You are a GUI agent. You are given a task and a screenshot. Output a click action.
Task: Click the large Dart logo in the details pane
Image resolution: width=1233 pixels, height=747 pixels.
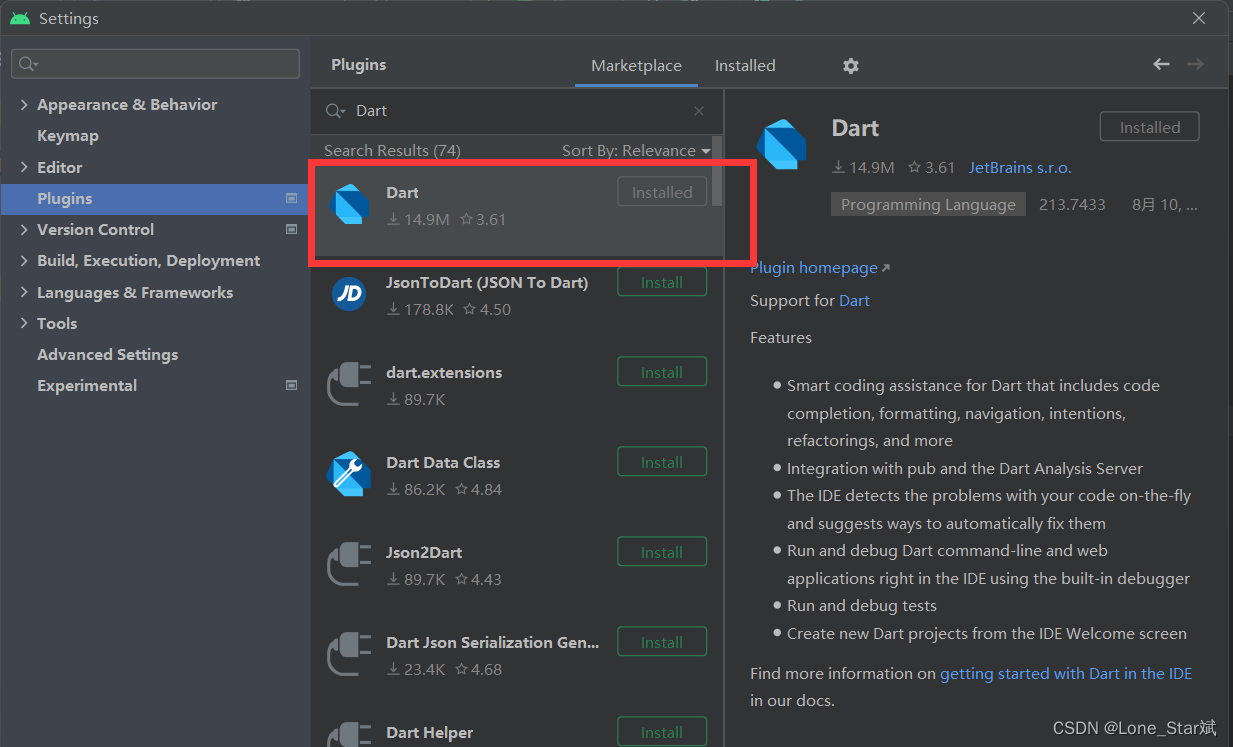781,145
